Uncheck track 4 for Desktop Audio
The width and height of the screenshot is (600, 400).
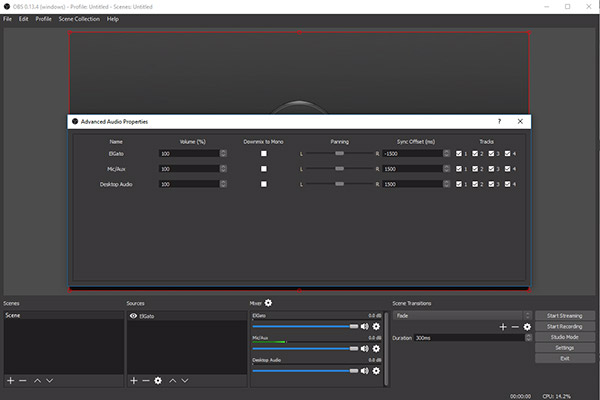(x=507, y=184)
